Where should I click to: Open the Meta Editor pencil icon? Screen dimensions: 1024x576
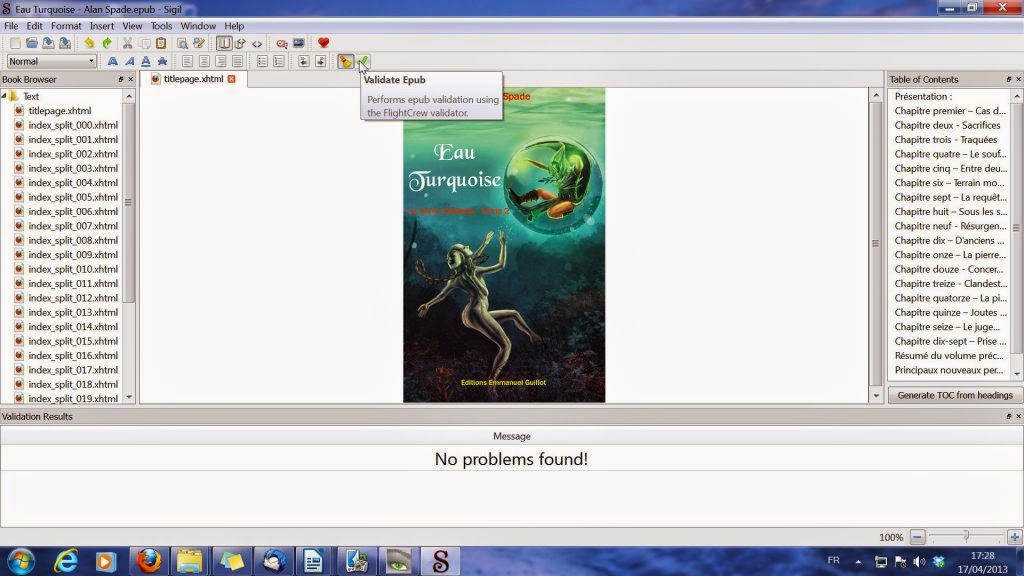point(199,43)
